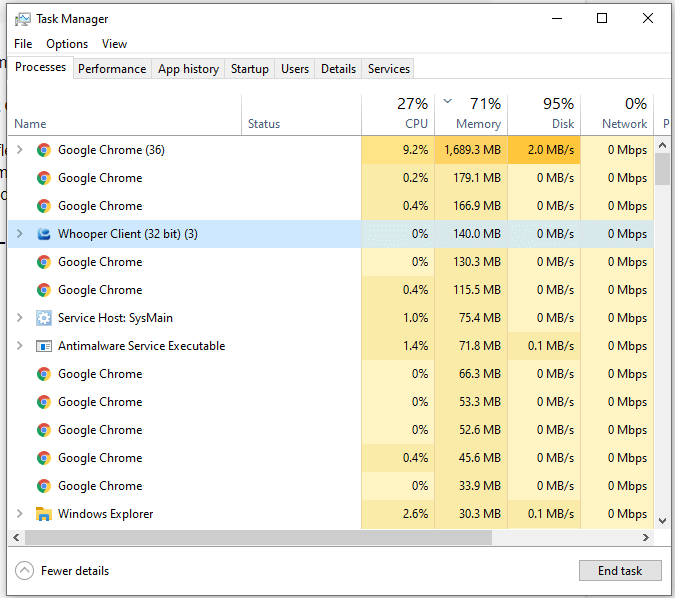Click the Chrome icon in the 179.1 MB row
The width and height of the screenshot is (675, 598).
coord(43,178)
